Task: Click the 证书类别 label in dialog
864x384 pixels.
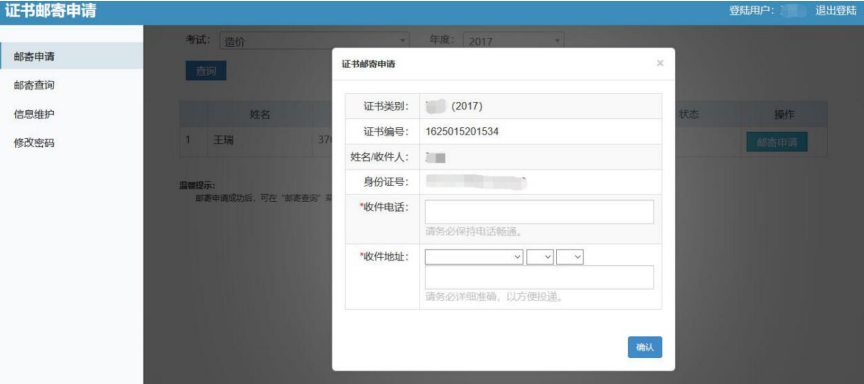Action: [x=386, y=106]
